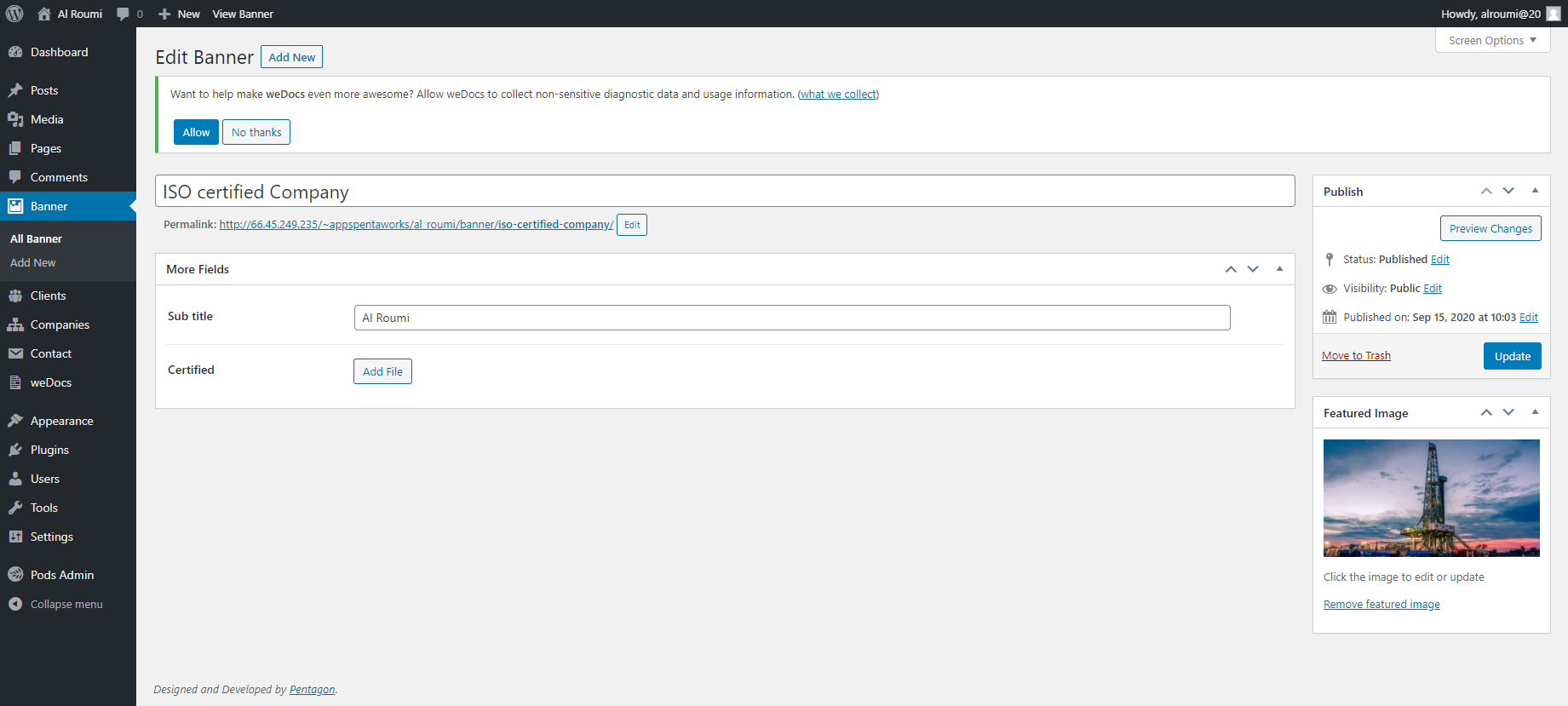
Task: Toggle More Fields panel collapse triangle
Action: (1279, 269)
